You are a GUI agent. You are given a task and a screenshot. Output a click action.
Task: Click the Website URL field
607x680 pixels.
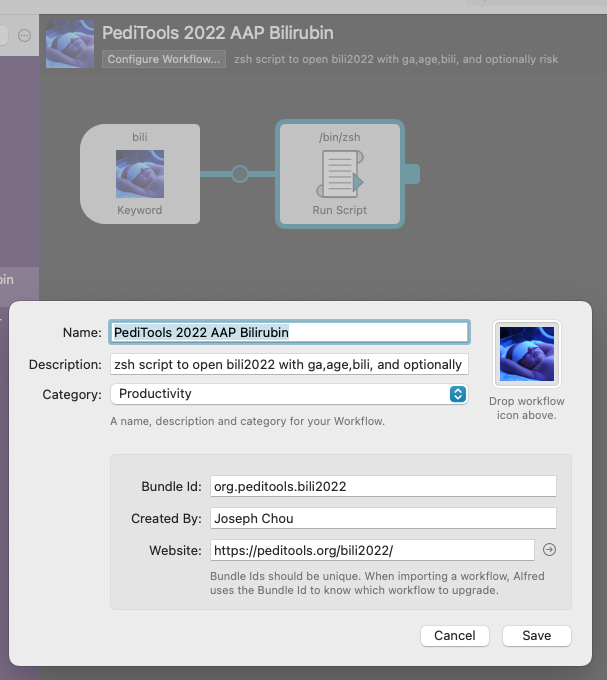pyautogui.click(x=371, y=550)
